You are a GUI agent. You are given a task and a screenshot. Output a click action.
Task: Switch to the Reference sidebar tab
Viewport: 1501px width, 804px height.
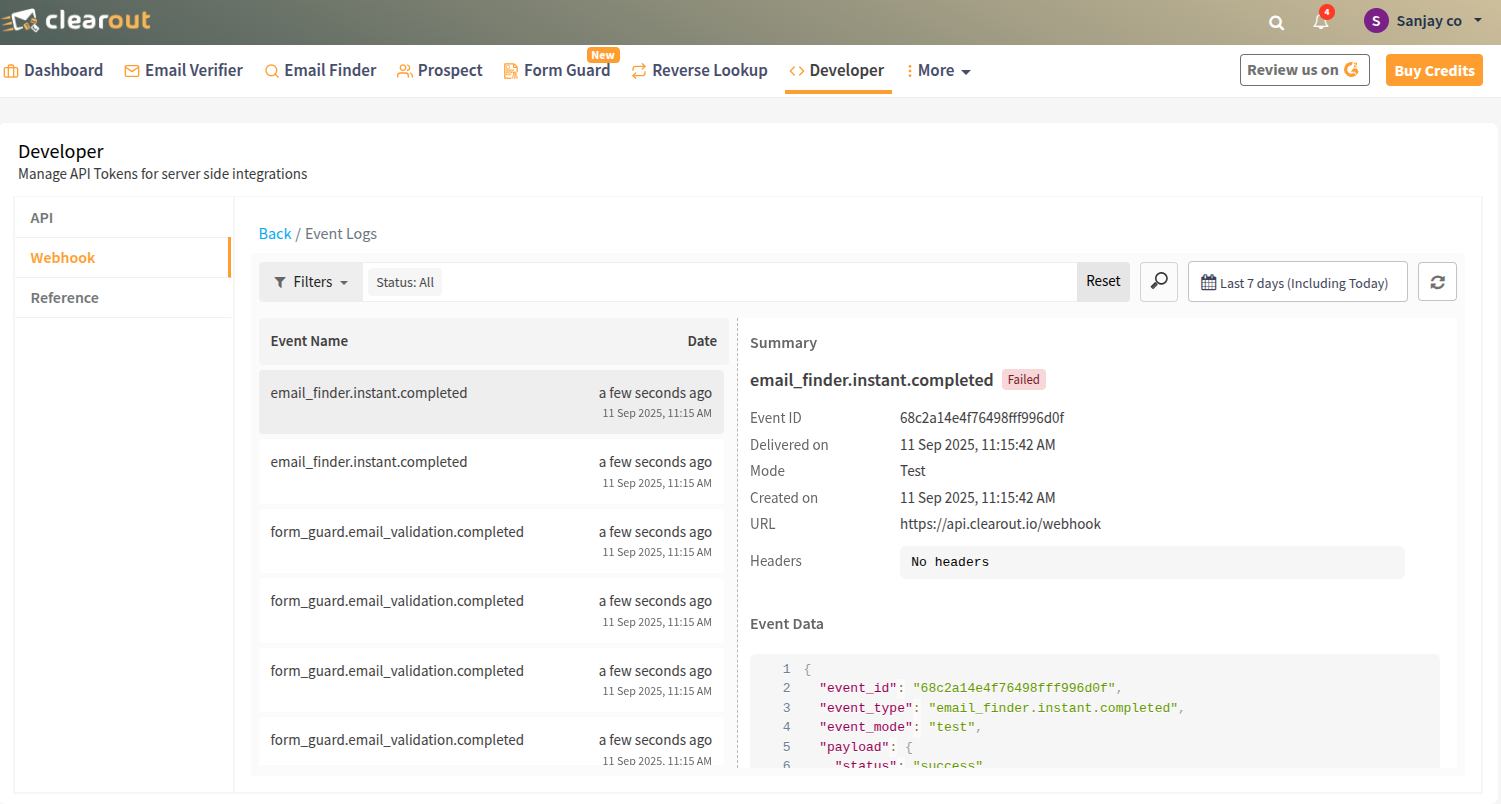(x=65, y=297)
